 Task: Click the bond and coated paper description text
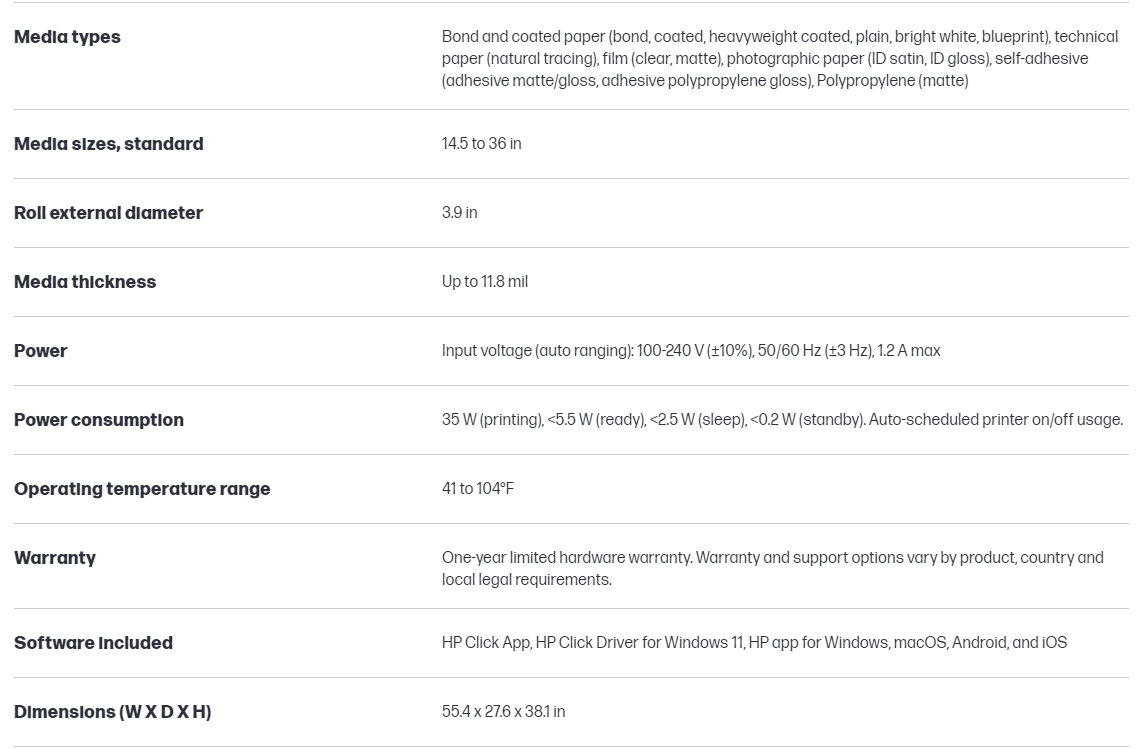click(x=779, y=58)
